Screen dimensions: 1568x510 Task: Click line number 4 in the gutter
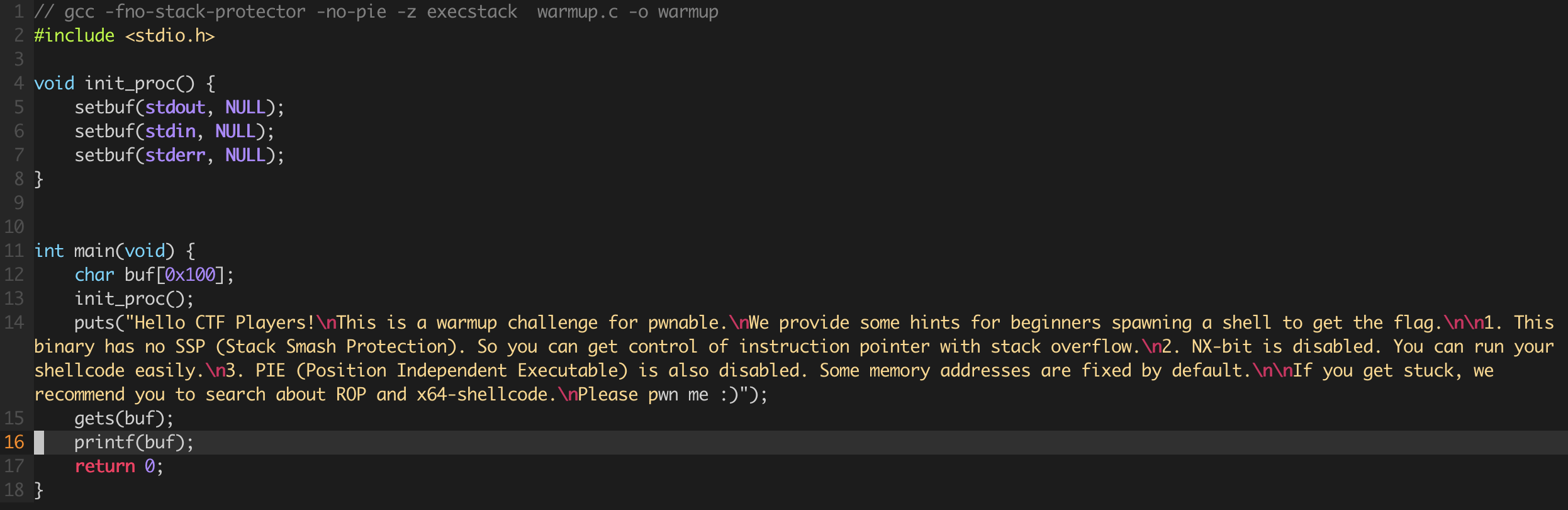click(19, 84)
